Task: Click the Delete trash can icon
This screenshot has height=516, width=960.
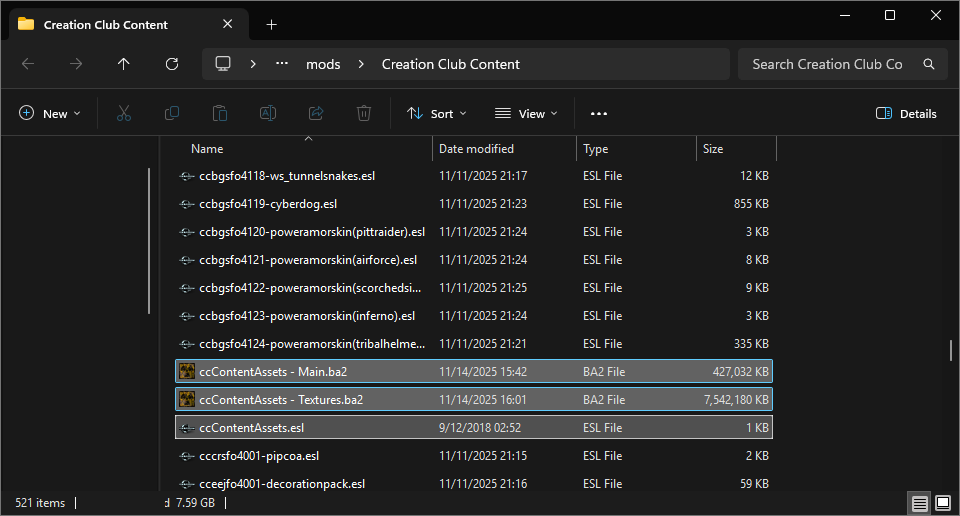Action: (365, 114)
